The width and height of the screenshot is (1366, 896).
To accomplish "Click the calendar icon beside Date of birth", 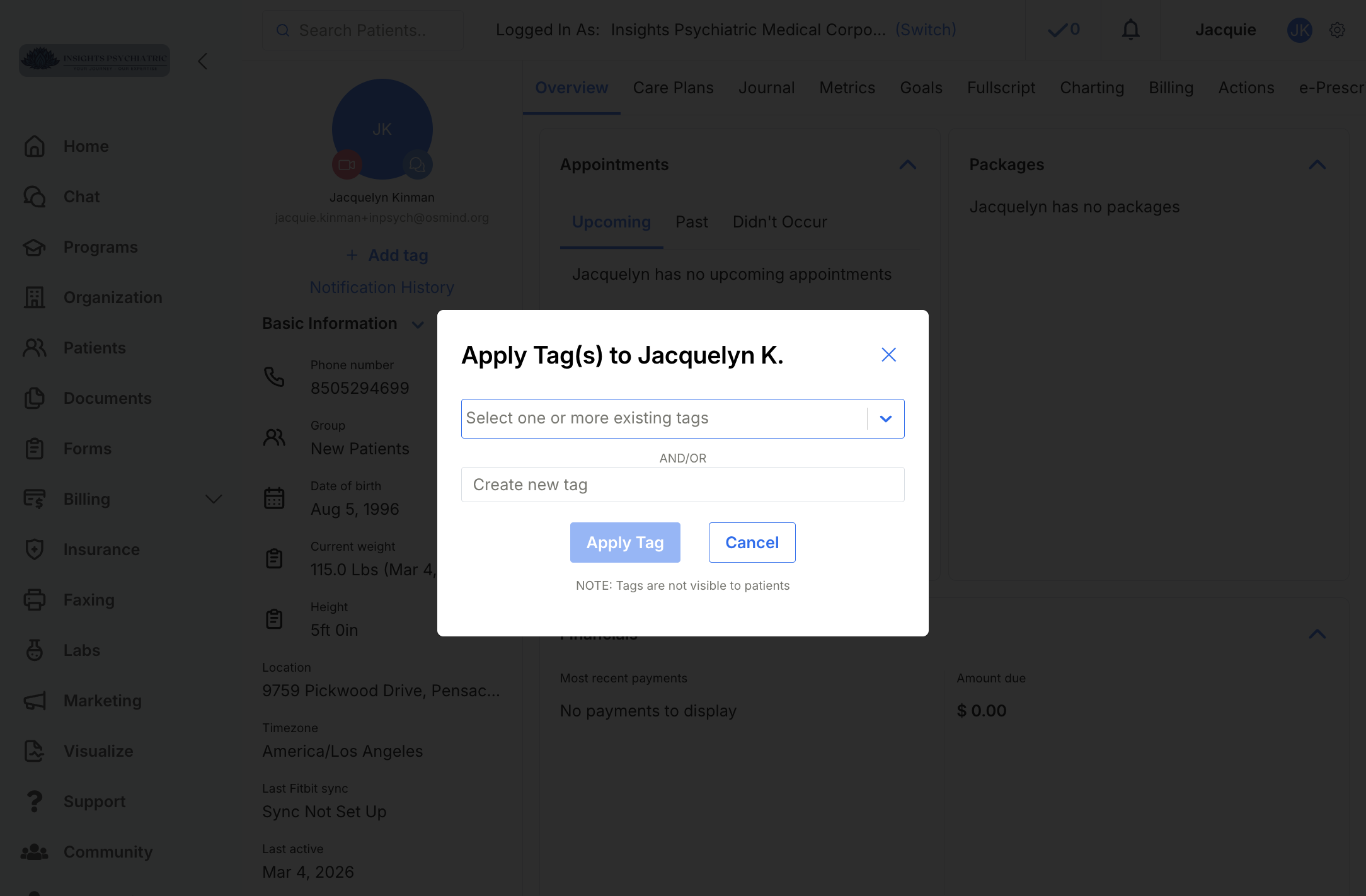I will [x=274, y=498].
